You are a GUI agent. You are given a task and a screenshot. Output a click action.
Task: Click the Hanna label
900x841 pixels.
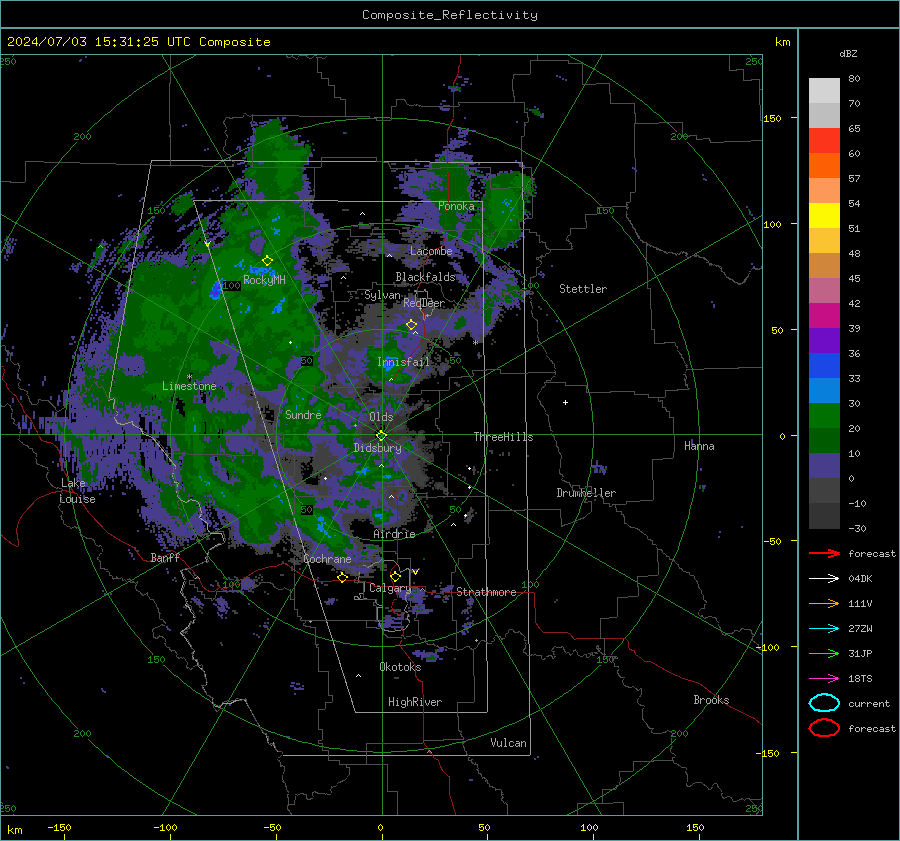pos(699,446)
